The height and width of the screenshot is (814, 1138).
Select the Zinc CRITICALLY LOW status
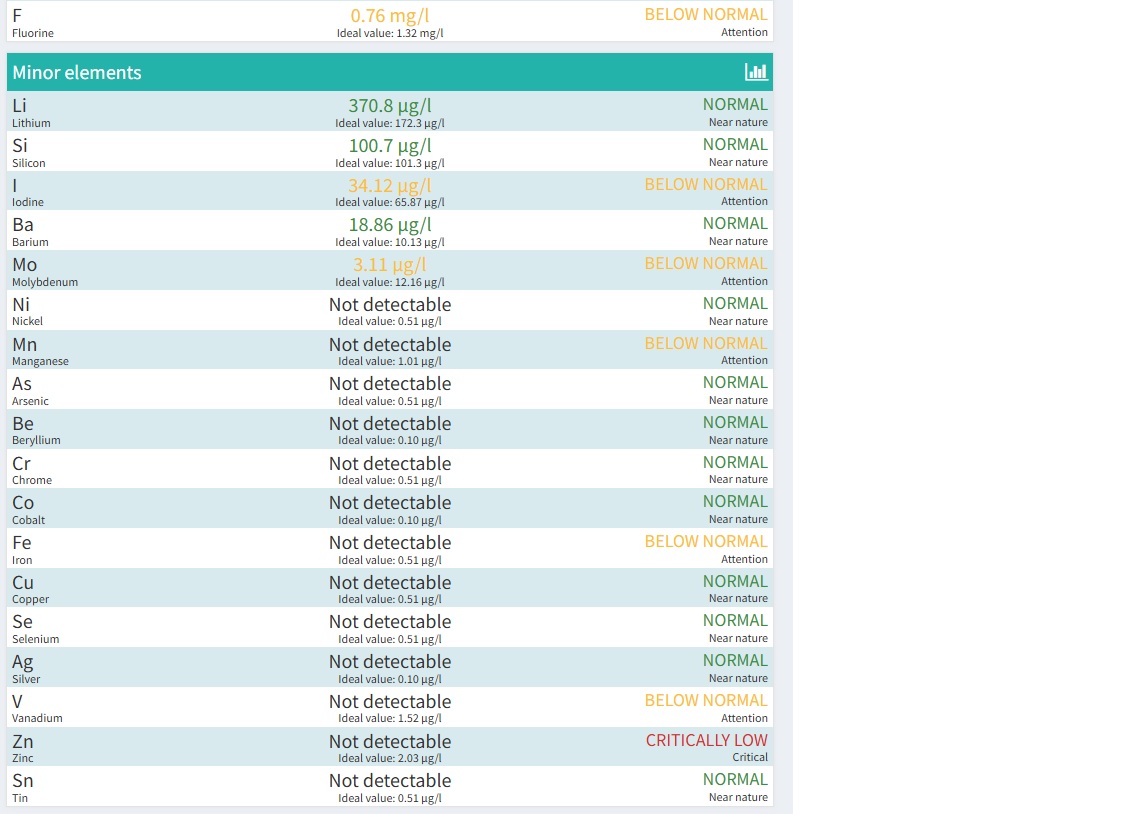tap(706, 740)
